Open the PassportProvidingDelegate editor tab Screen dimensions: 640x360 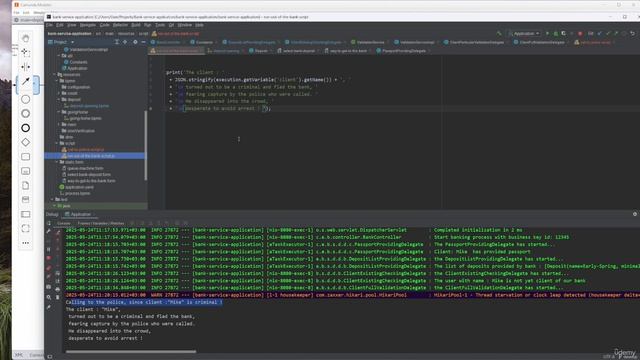402,51
